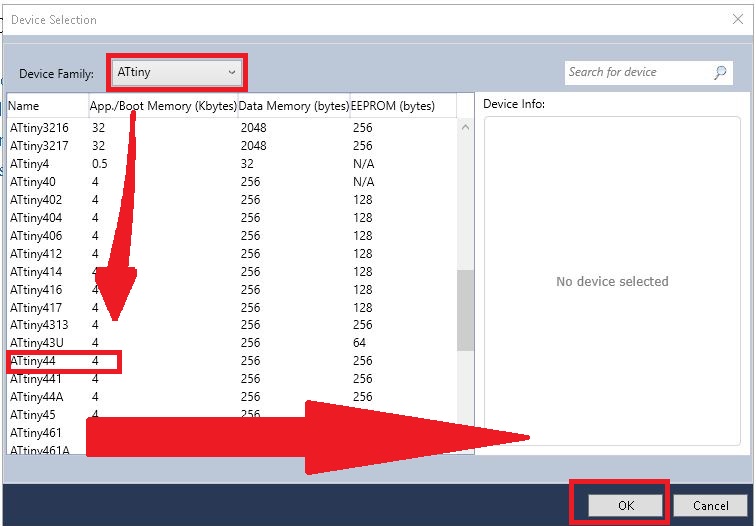Click the device list scrollbar thumb
This screenshot has width=756, height=526.
[465, 310]
